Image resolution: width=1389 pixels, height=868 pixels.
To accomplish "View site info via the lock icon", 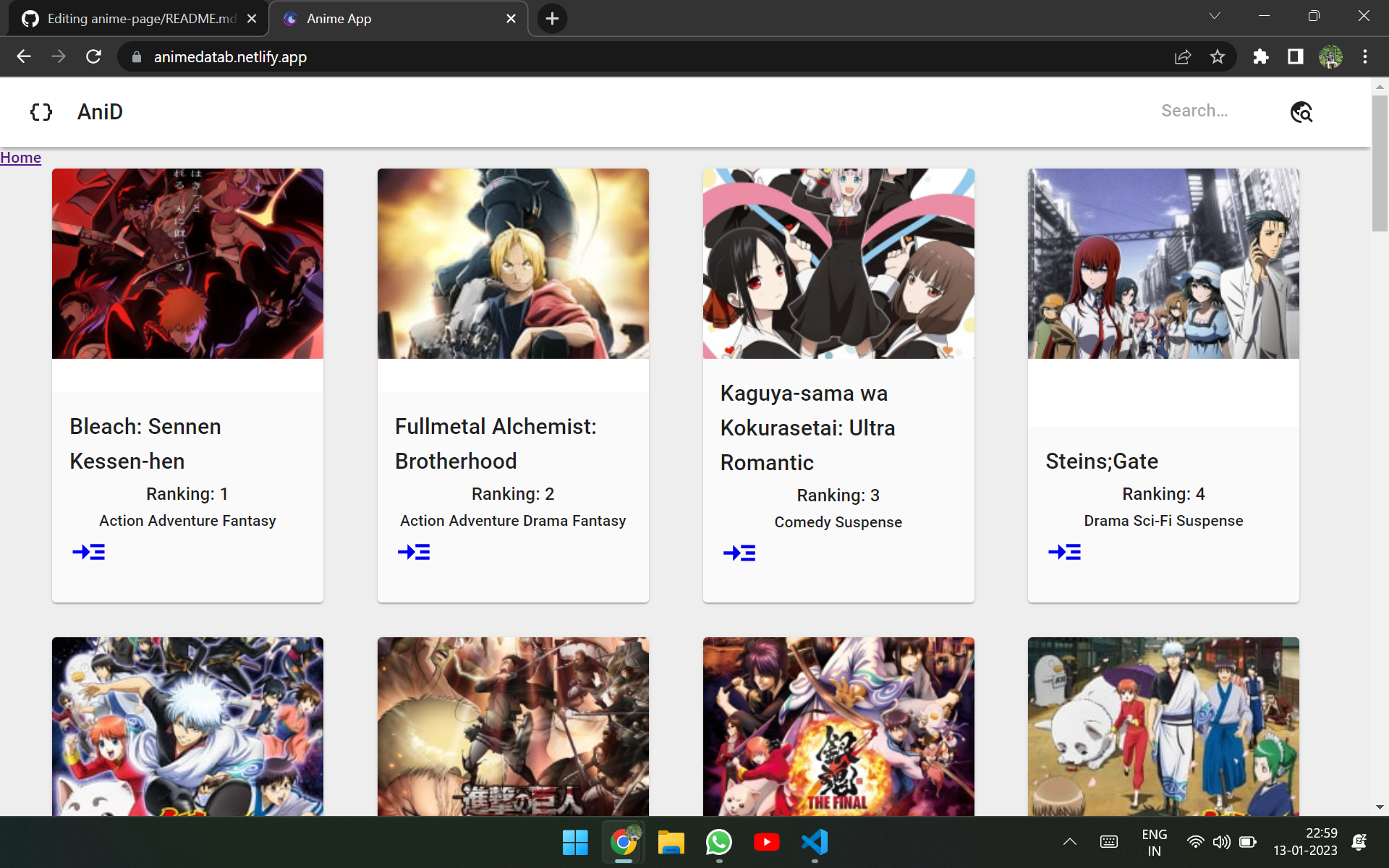I will coord(136,56).
